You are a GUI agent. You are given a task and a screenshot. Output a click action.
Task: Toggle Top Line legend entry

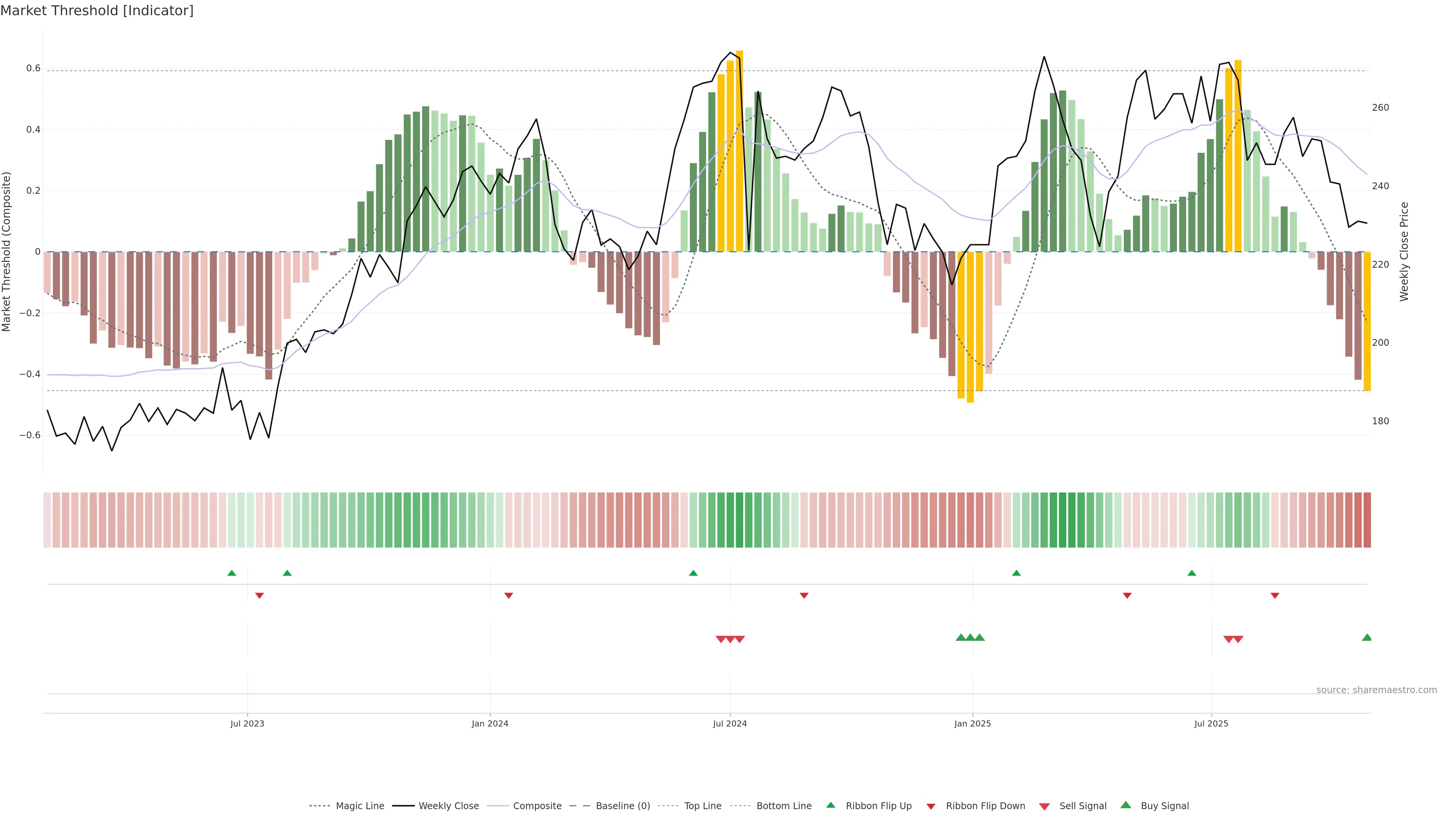[x=703, y=806]
